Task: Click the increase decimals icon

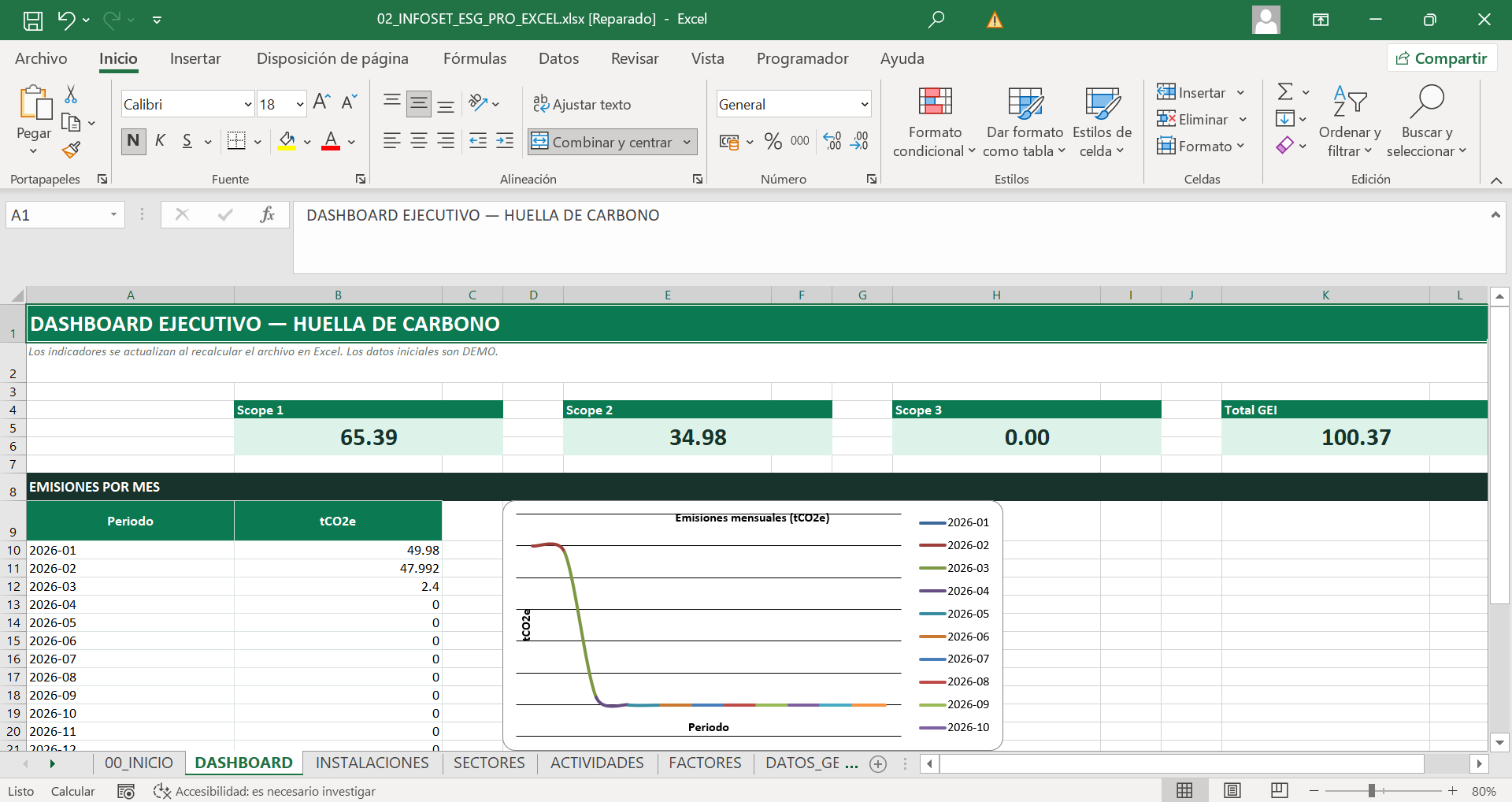Action: (x=832, y=141)
